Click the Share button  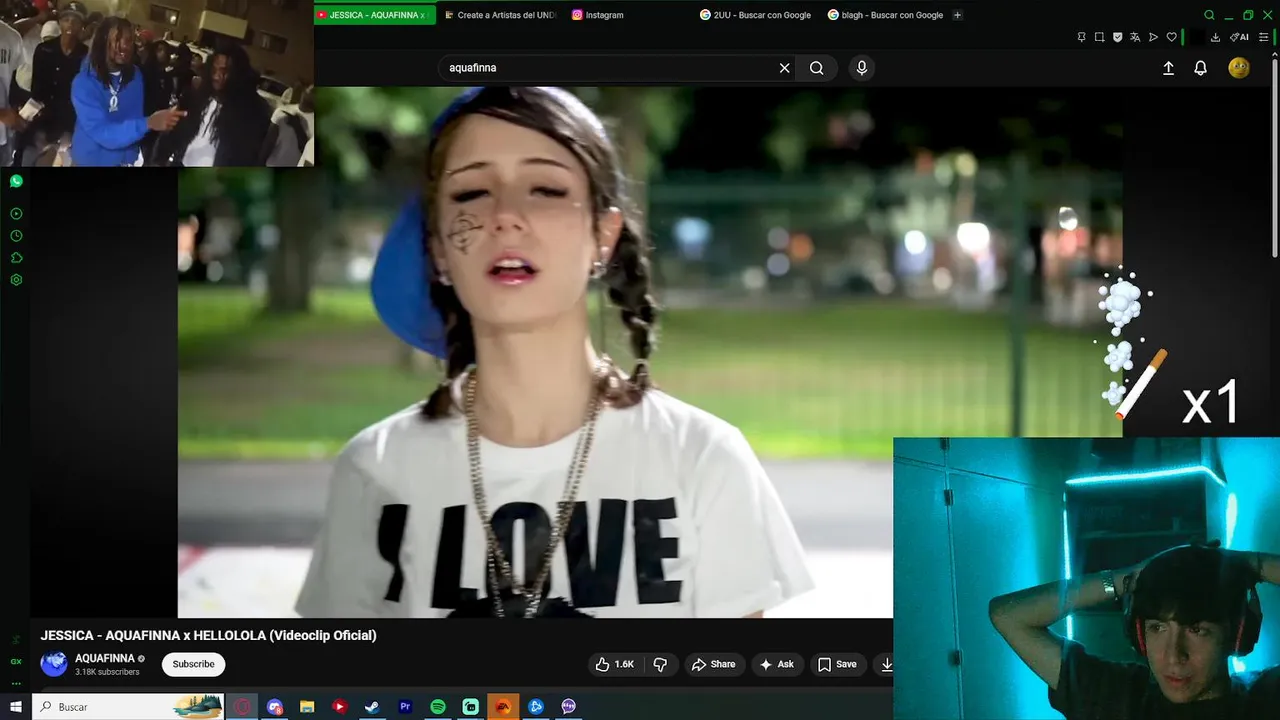tap(714, 664)
